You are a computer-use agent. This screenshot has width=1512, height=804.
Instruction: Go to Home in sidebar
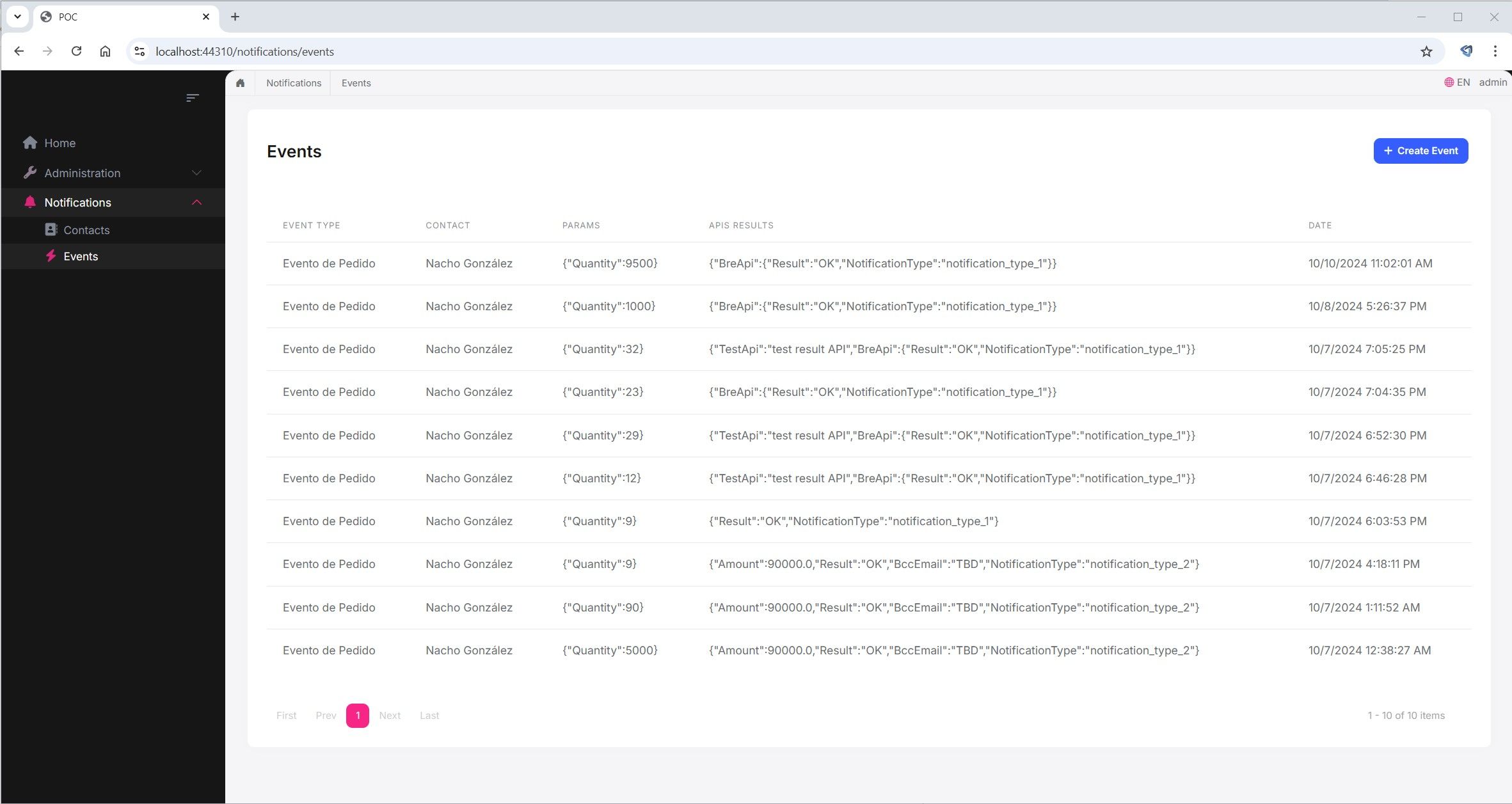point(60,143)
